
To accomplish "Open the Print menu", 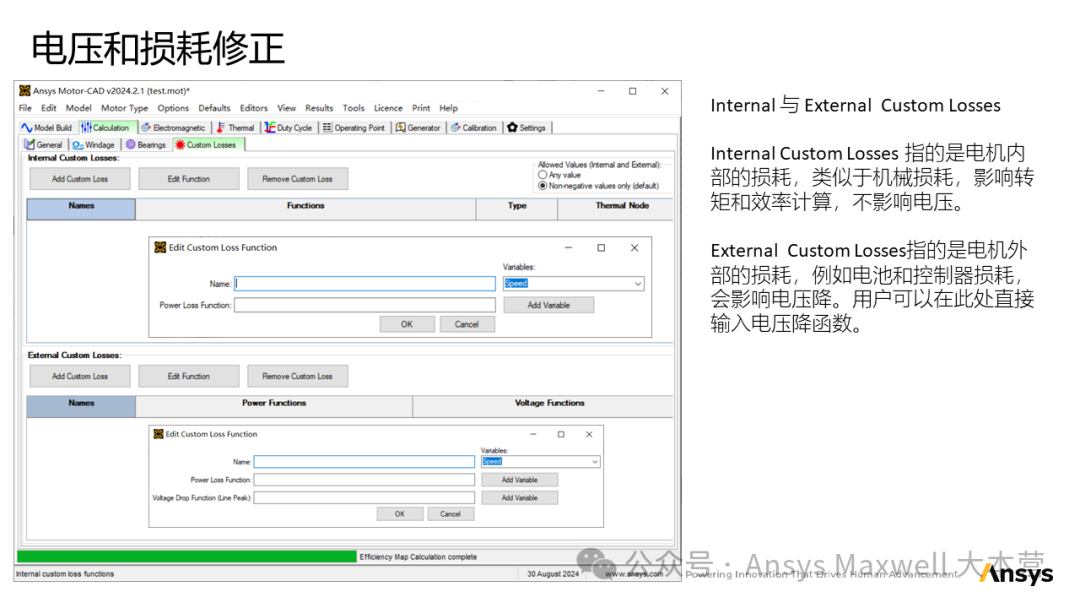I will click(421, 108).
